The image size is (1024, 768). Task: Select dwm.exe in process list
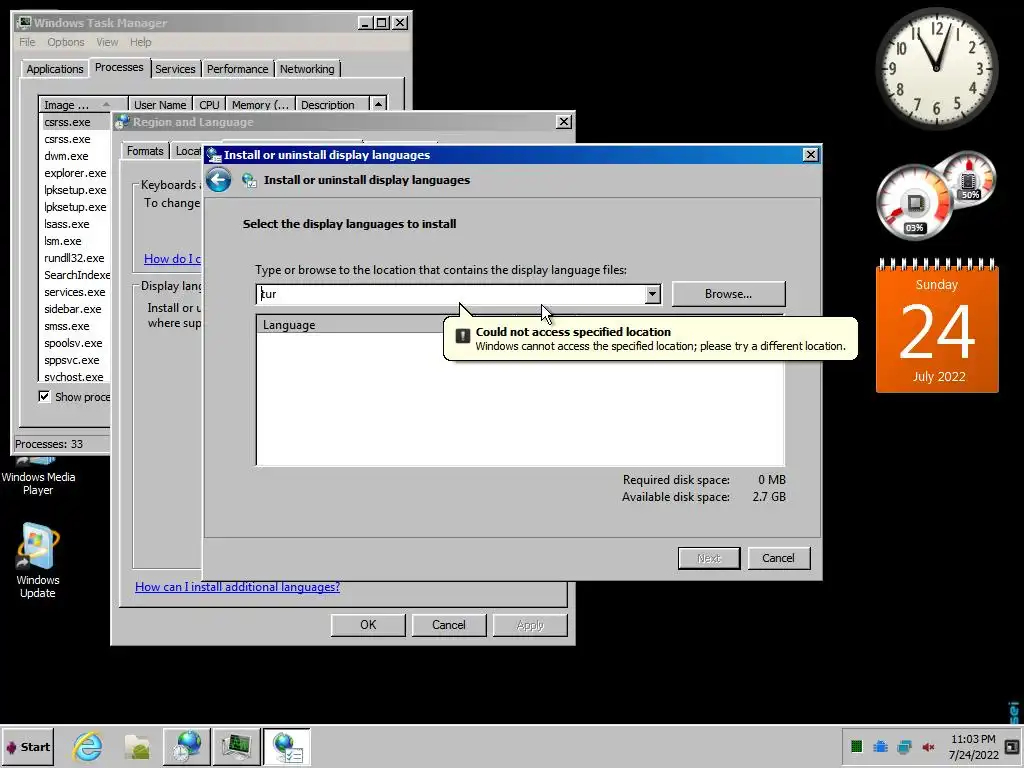tap(75, 156)
